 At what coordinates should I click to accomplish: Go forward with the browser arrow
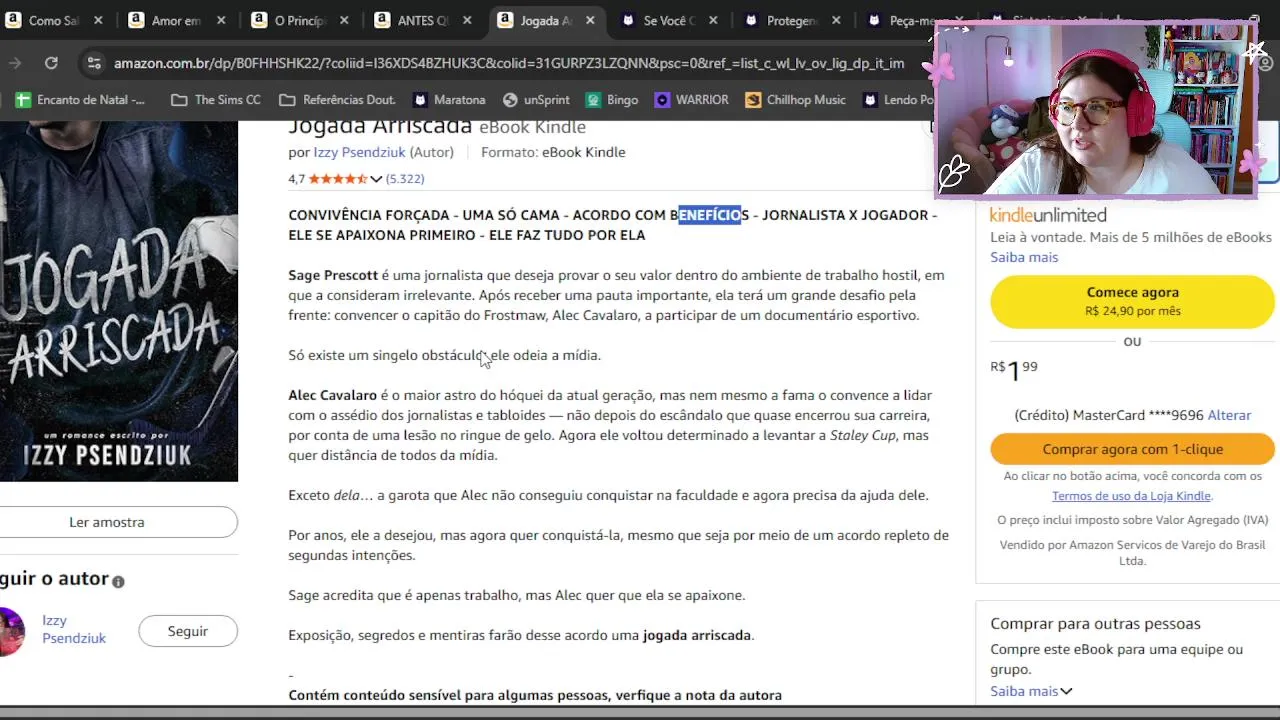click(14, 63)
